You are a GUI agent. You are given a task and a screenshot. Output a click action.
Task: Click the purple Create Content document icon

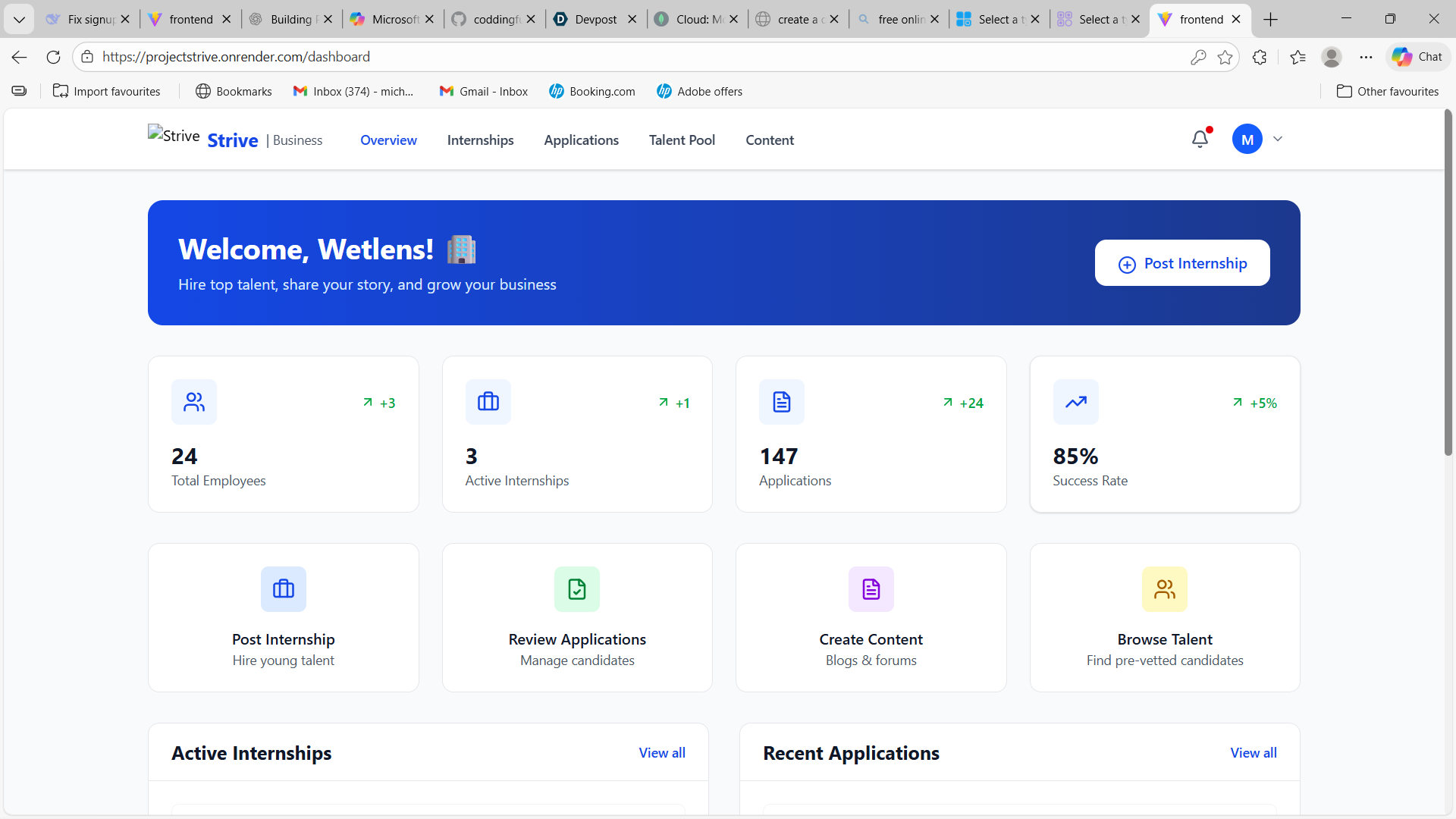(871, 589)
